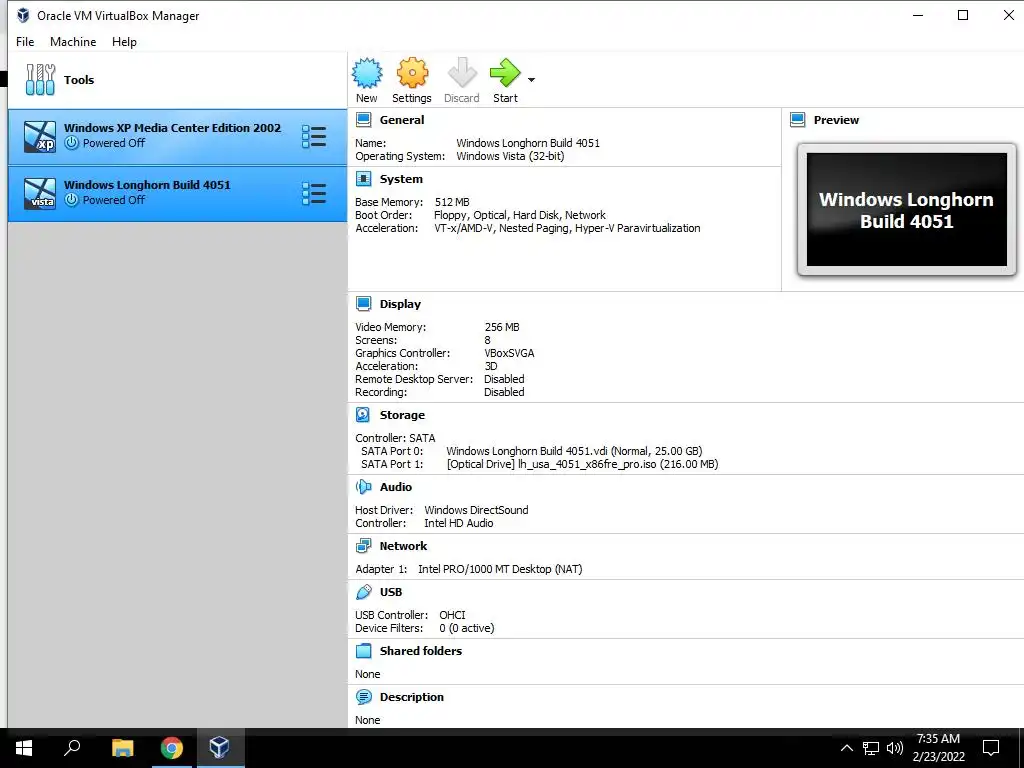This screenshot has height=768, width=1024.
Task: Click the USB plug icon
Action: tap(363, 592)
